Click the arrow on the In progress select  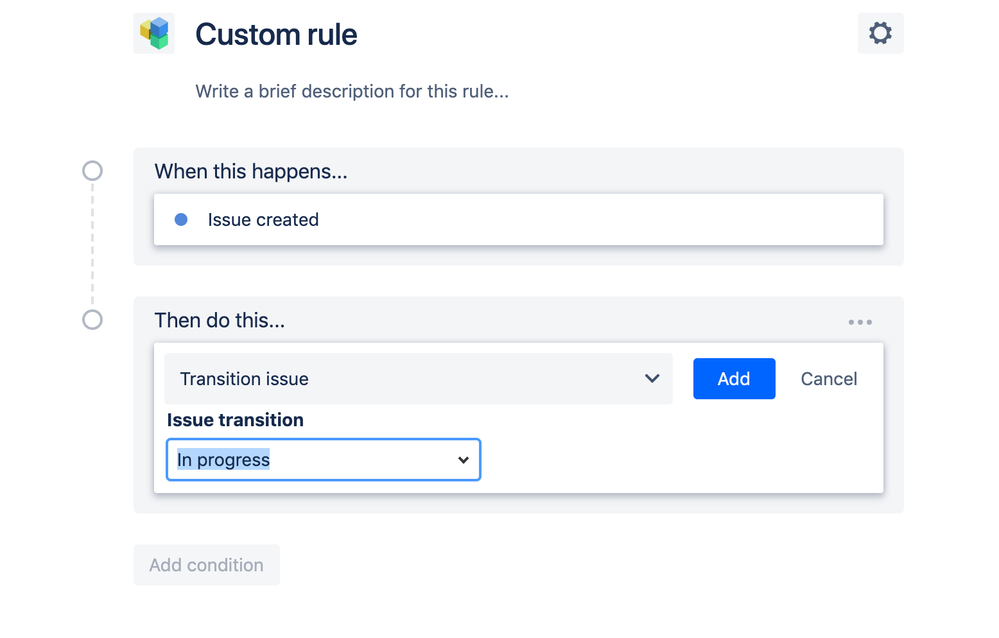[463, 460]
